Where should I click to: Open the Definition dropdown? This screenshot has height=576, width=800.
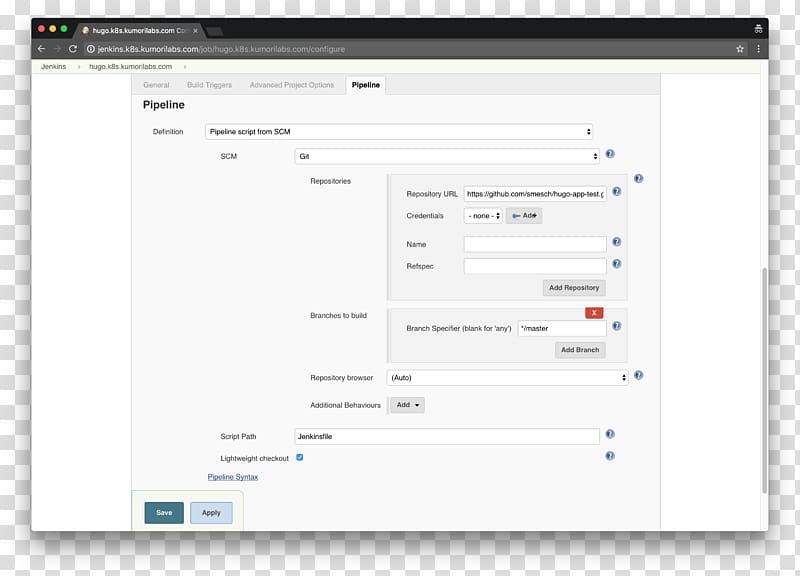pos(398,132)
